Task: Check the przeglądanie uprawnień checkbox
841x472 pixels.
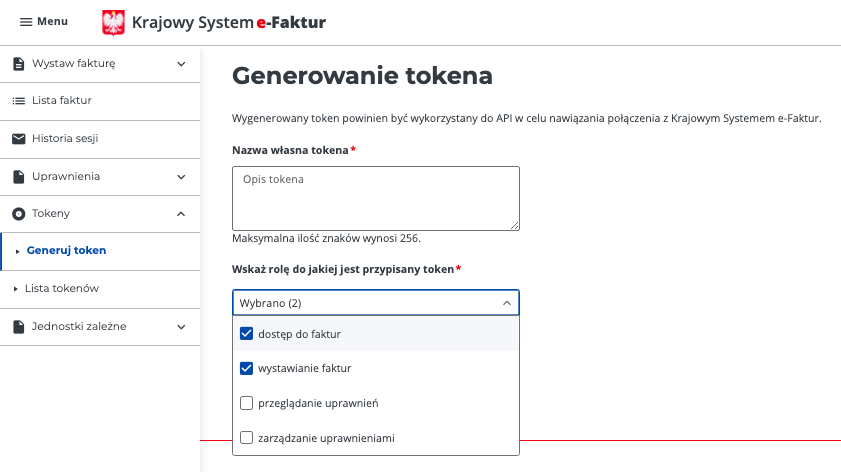Action: pos(246,403)
